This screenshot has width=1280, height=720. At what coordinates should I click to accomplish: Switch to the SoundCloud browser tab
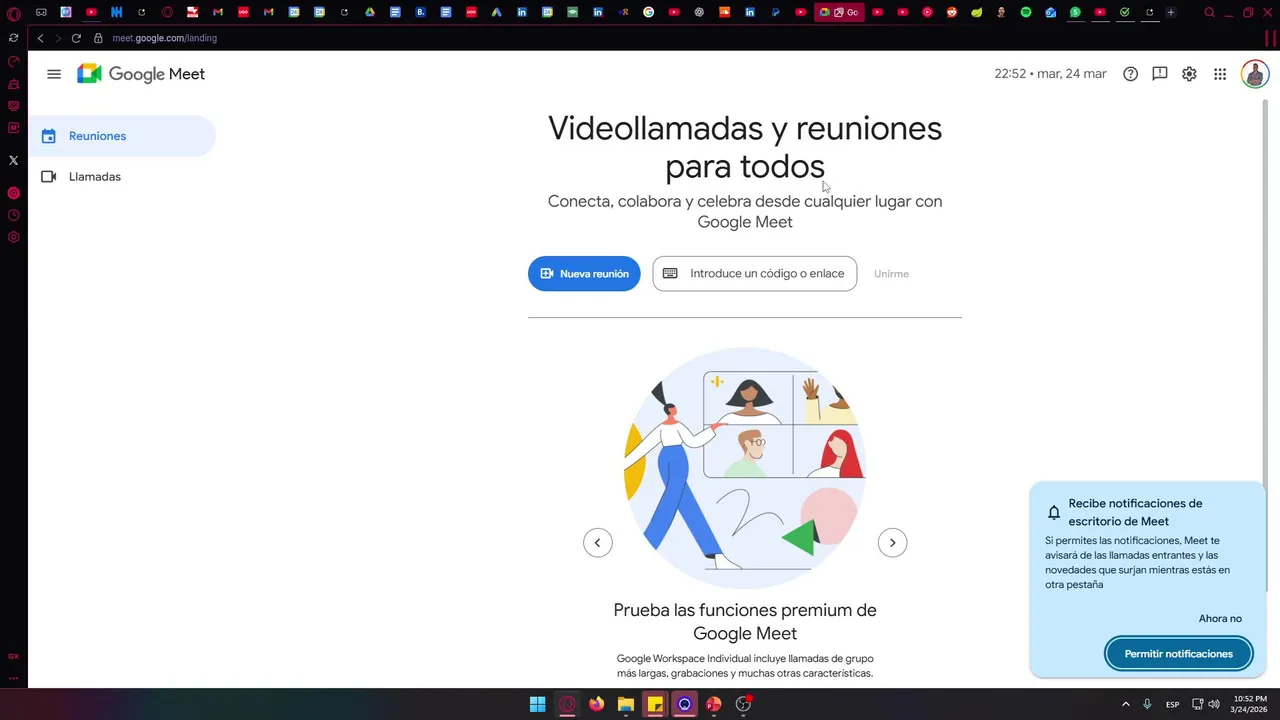click(725, 12)
